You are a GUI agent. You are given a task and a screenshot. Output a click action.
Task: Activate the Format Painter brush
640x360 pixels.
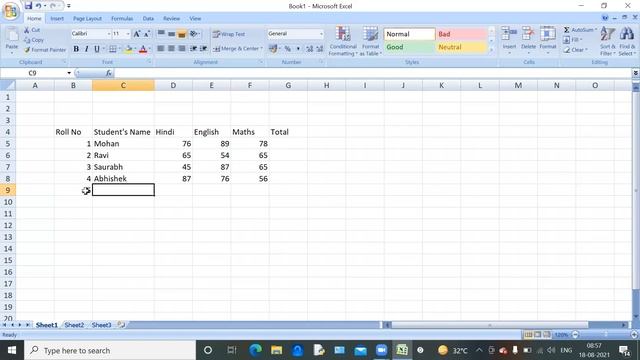click(x=45, y=50)
